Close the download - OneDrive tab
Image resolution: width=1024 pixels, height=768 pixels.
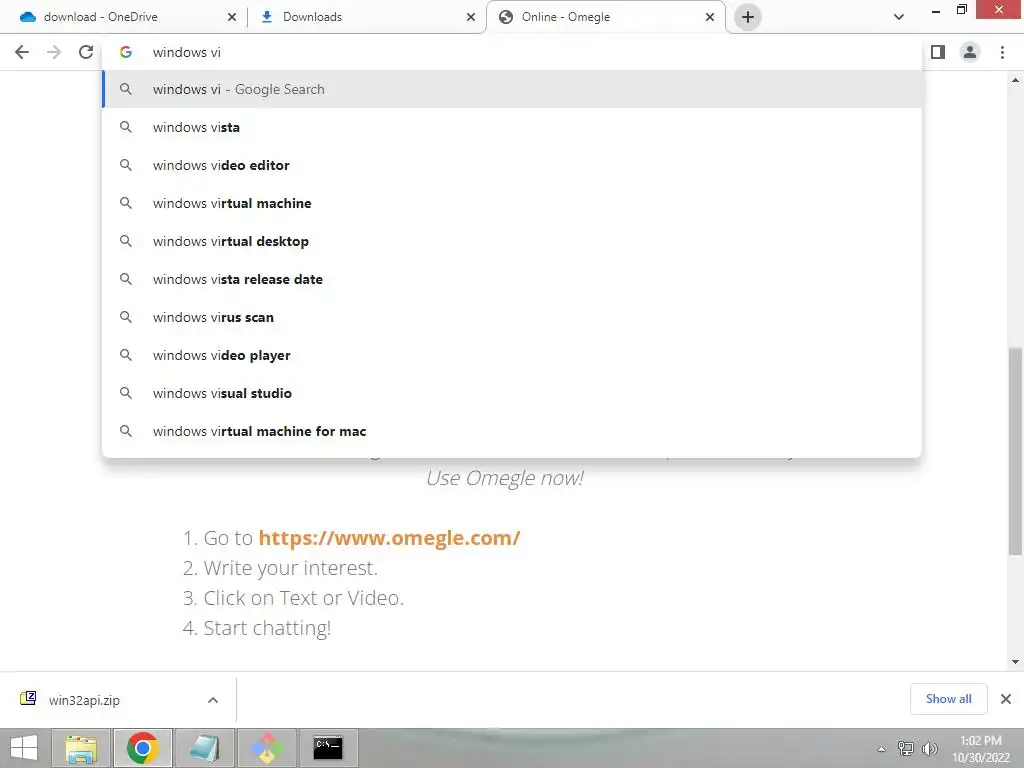pos(232,17)
